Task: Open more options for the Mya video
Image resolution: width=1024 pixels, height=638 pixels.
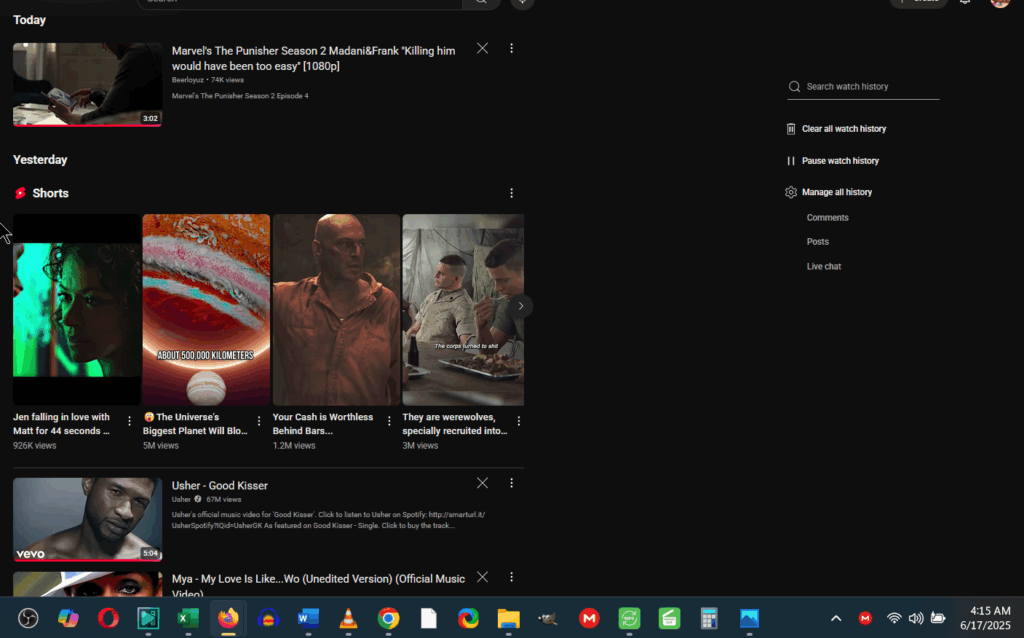Action: [x=511, y=577]
